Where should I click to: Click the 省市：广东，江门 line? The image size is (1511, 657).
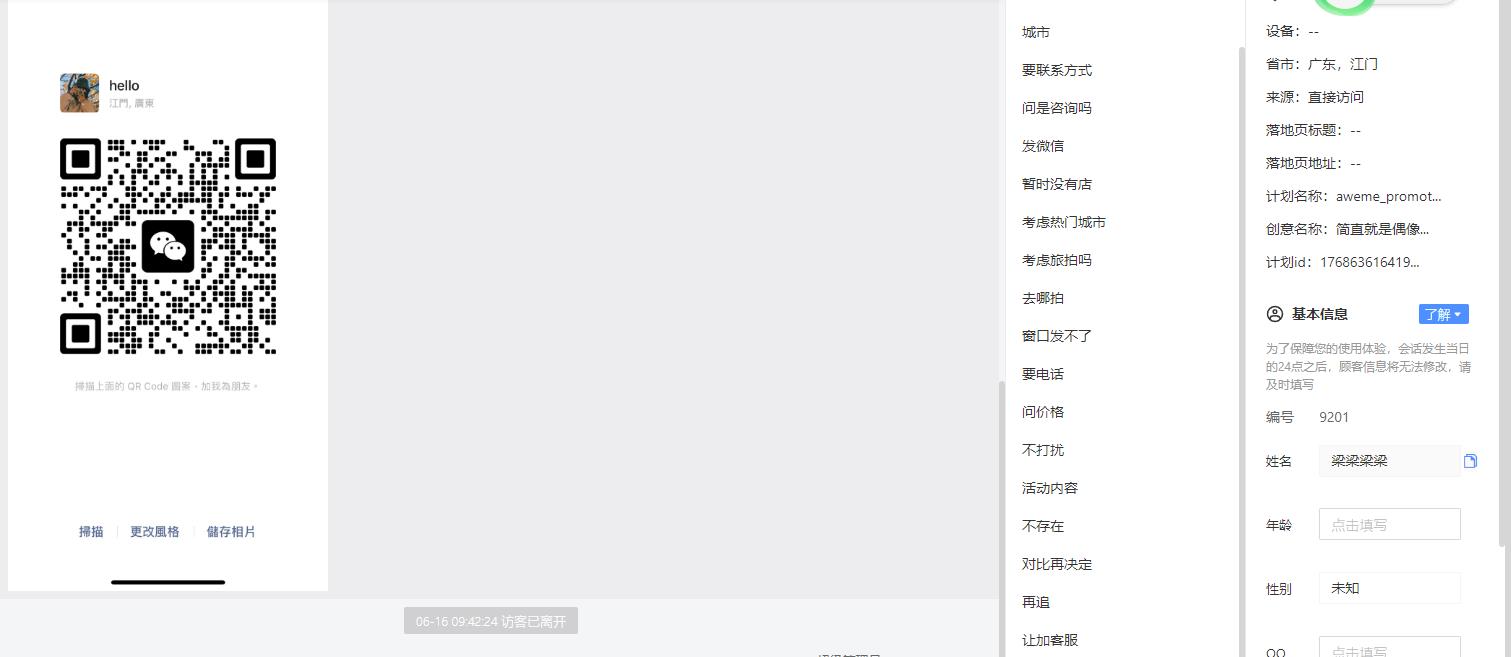click(x=1322, y=64)
